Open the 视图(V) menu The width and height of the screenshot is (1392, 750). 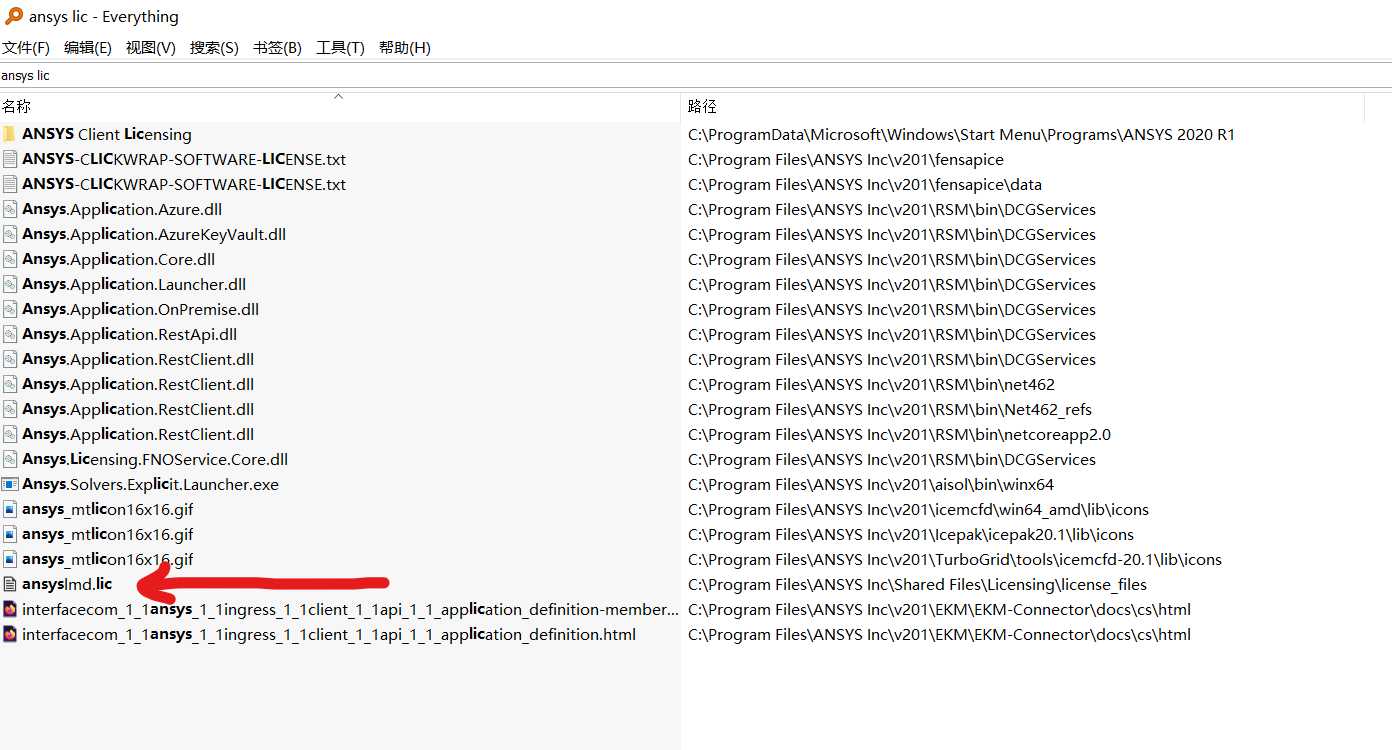click(151, 48)
